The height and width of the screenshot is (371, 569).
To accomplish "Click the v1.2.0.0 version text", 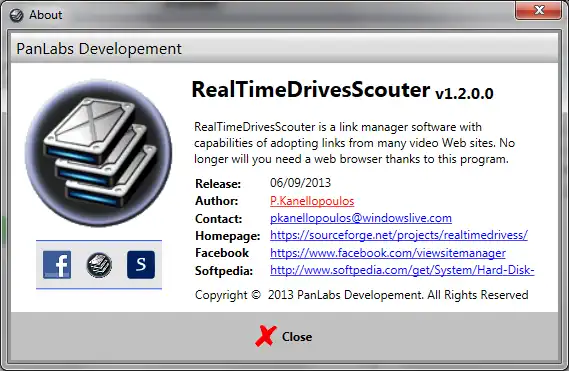I will [464, 94].
